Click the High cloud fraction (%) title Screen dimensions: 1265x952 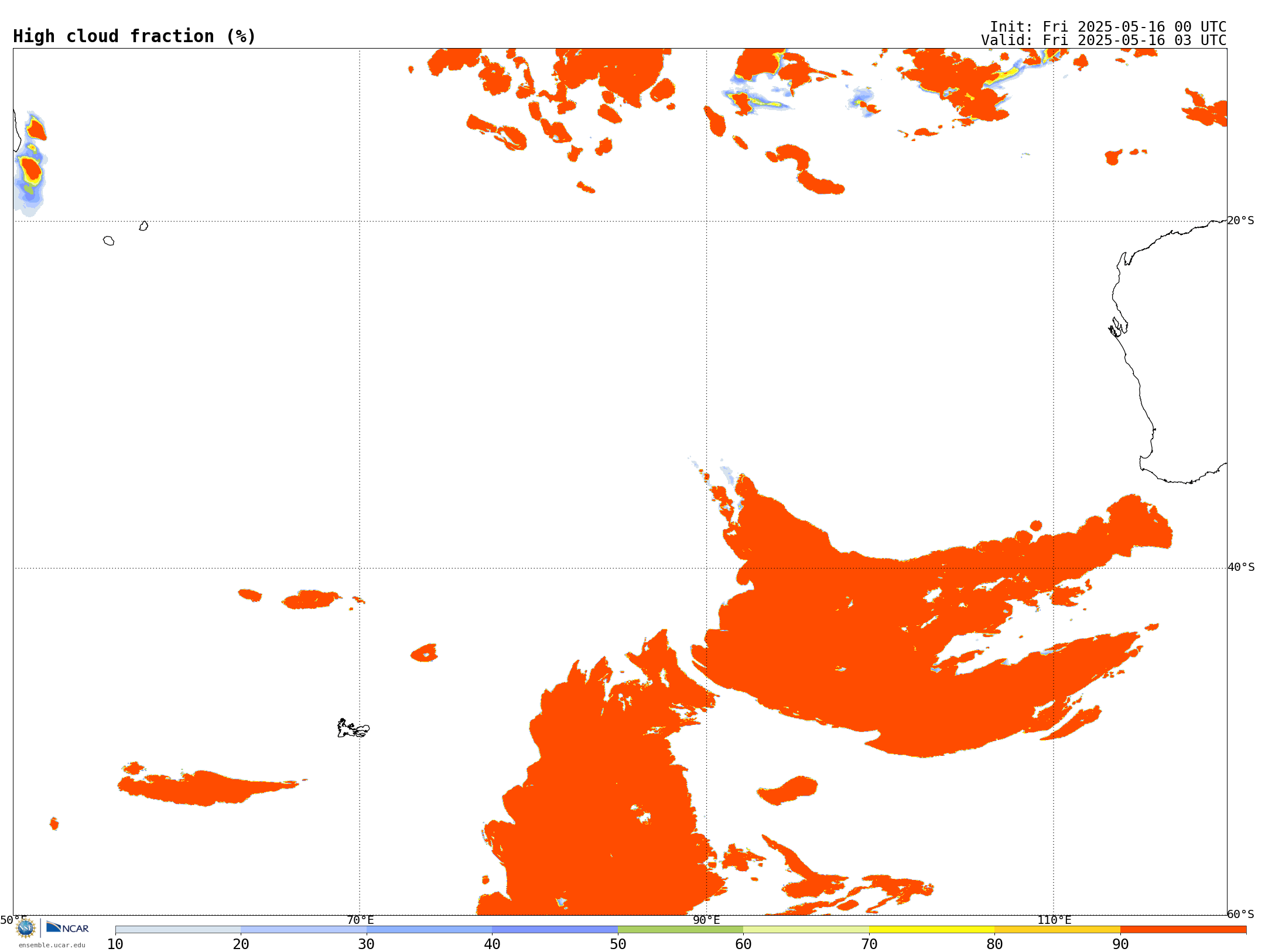click(x=135, y=36)
